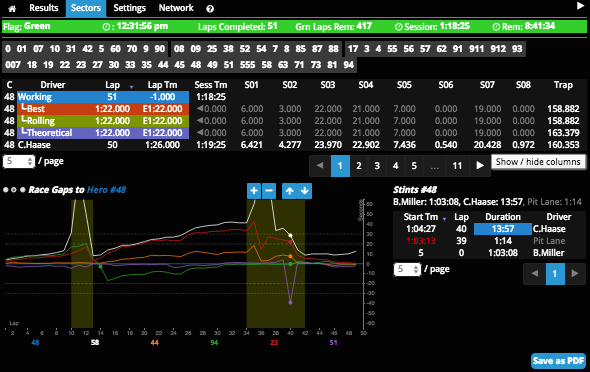Click the Save as PDF button
Image resolution: width=590 pixels, height=372 pixels.
click(x=558, y=361)
